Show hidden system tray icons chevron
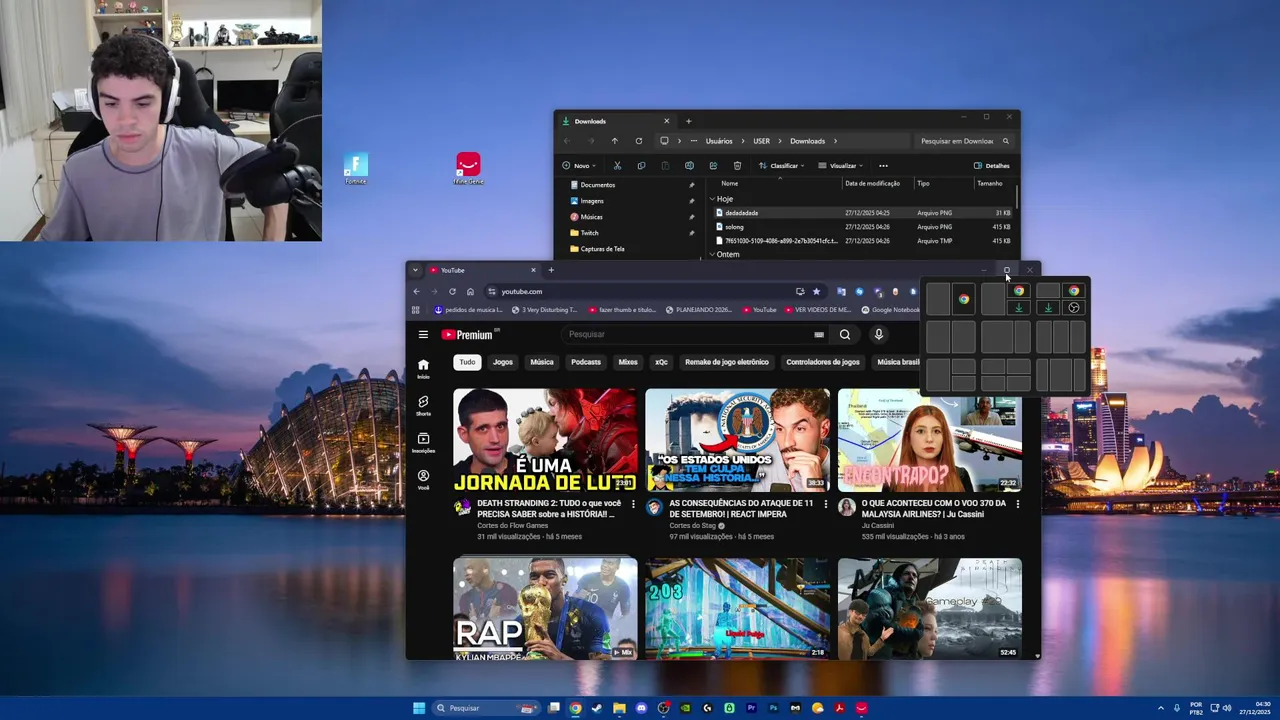 1161,708
